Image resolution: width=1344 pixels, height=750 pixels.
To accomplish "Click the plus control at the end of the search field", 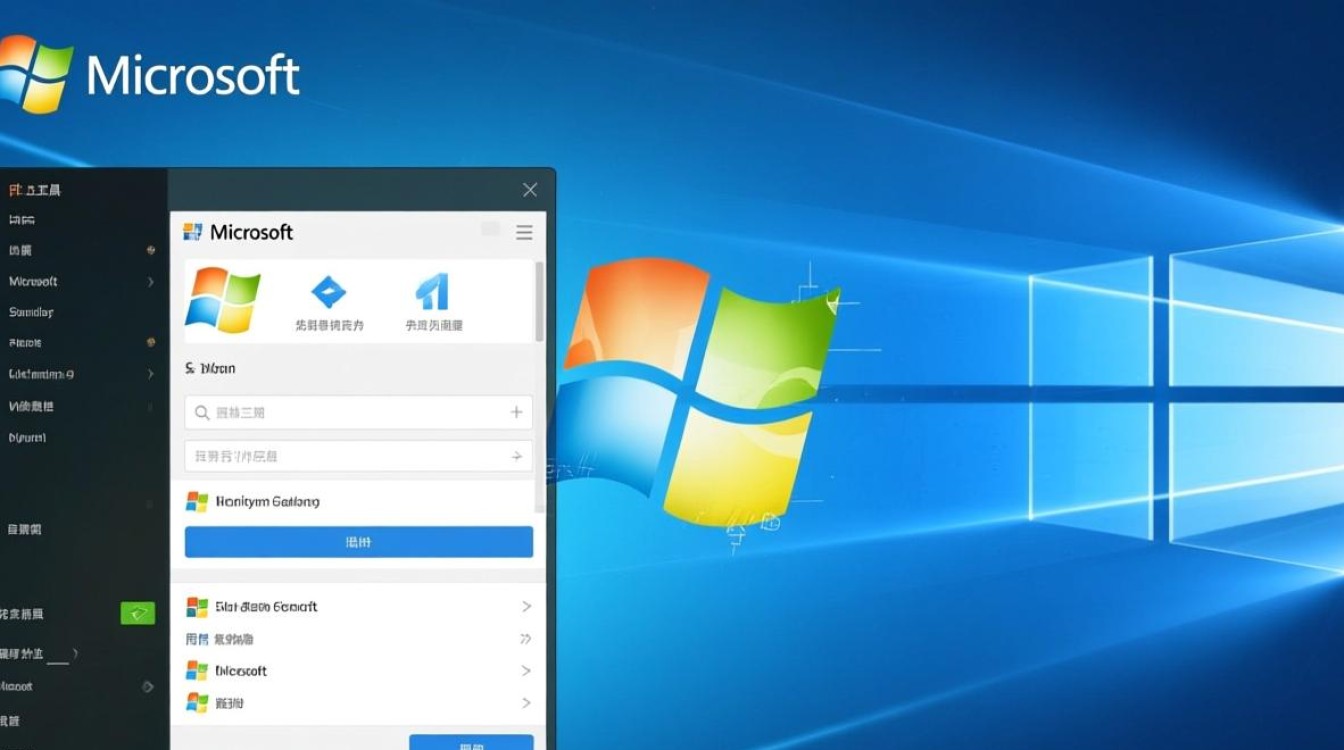I will tap(516, 411).
